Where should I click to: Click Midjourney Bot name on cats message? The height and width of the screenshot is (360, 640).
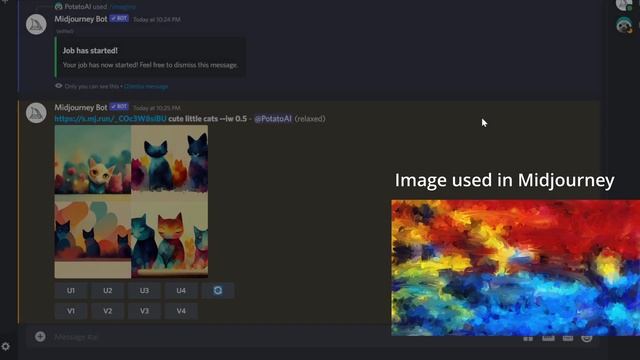[81, 107]
